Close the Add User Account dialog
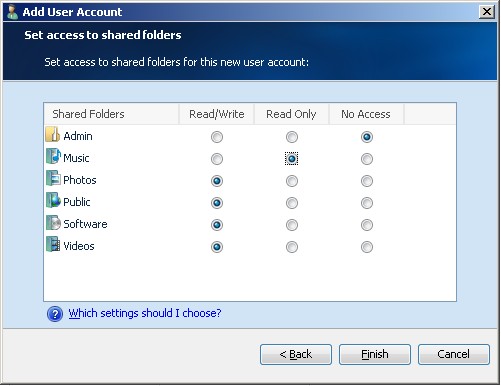 click(487, 12)
